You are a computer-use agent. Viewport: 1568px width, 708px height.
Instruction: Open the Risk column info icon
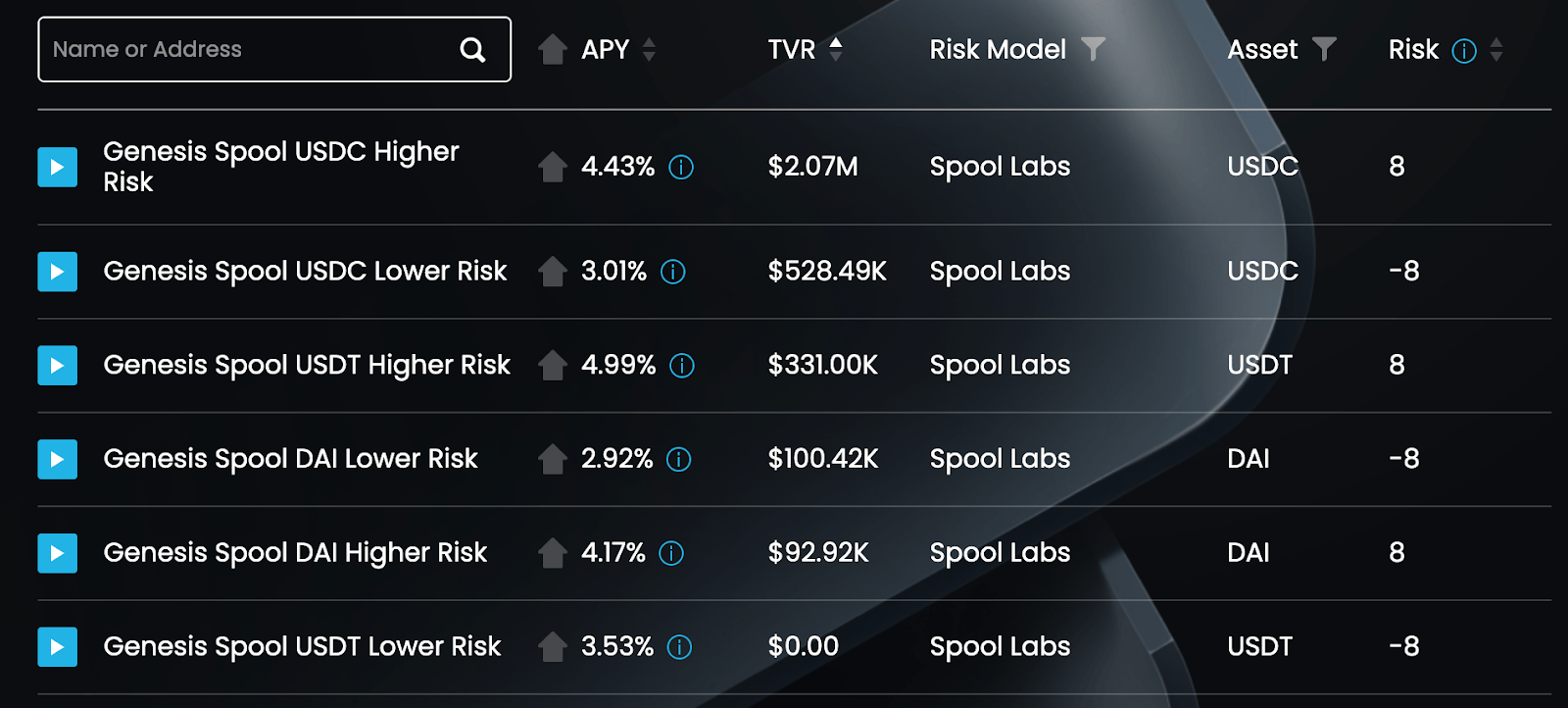click(1464, 51)
